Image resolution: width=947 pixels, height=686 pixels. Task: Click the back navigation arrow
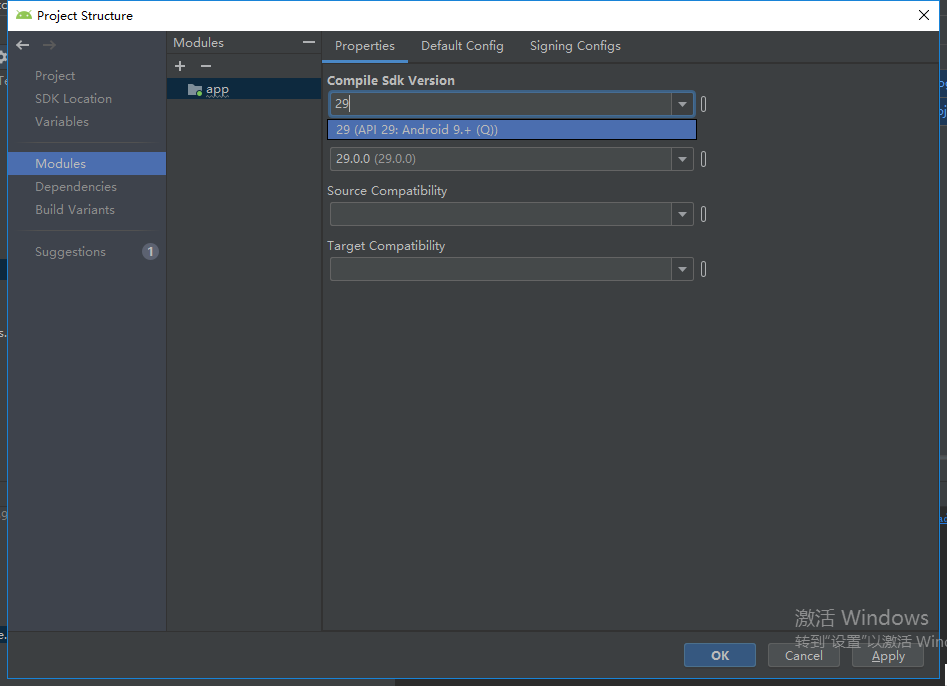22,44
